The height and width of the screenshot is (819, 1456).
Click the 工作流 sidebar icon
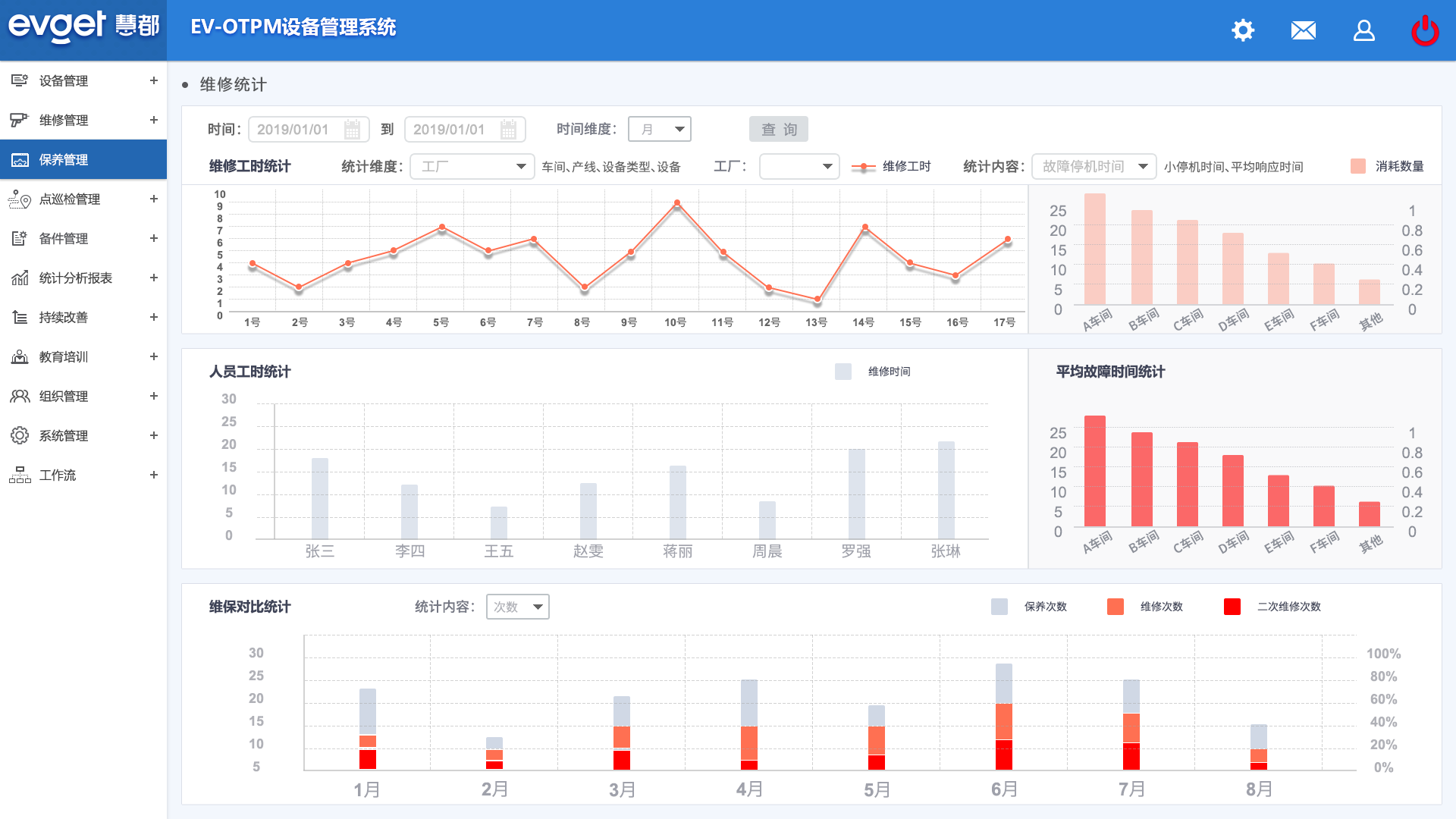20,475
